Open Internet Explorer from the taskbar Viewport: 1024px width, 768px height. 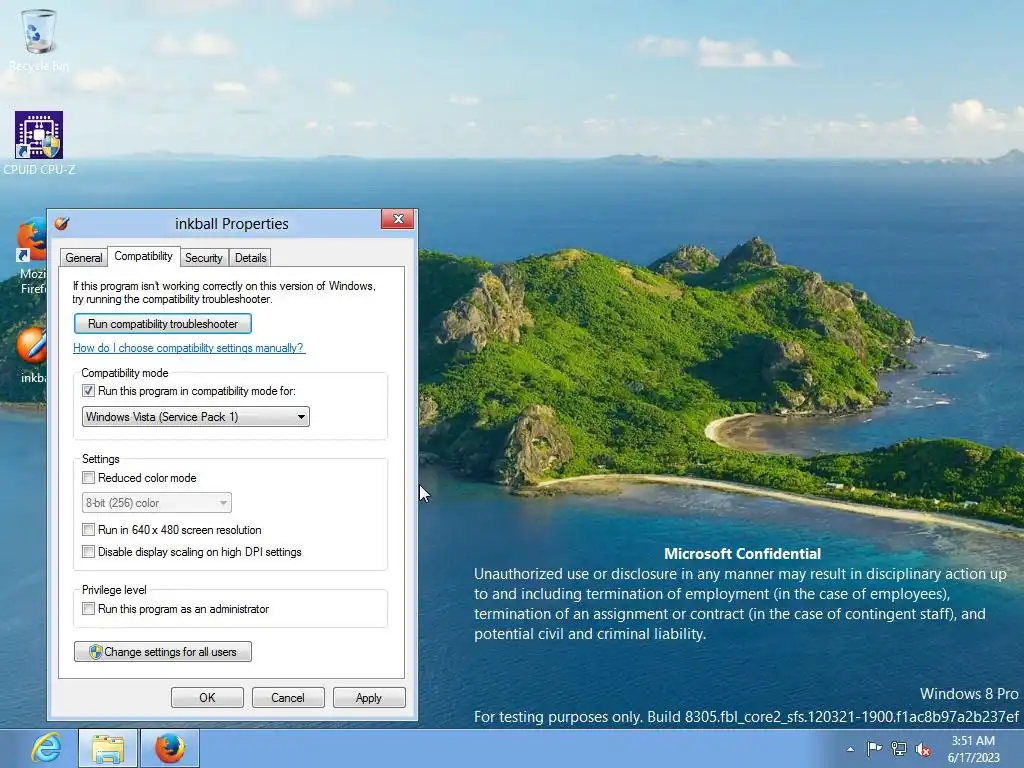(x=46, y=748)
